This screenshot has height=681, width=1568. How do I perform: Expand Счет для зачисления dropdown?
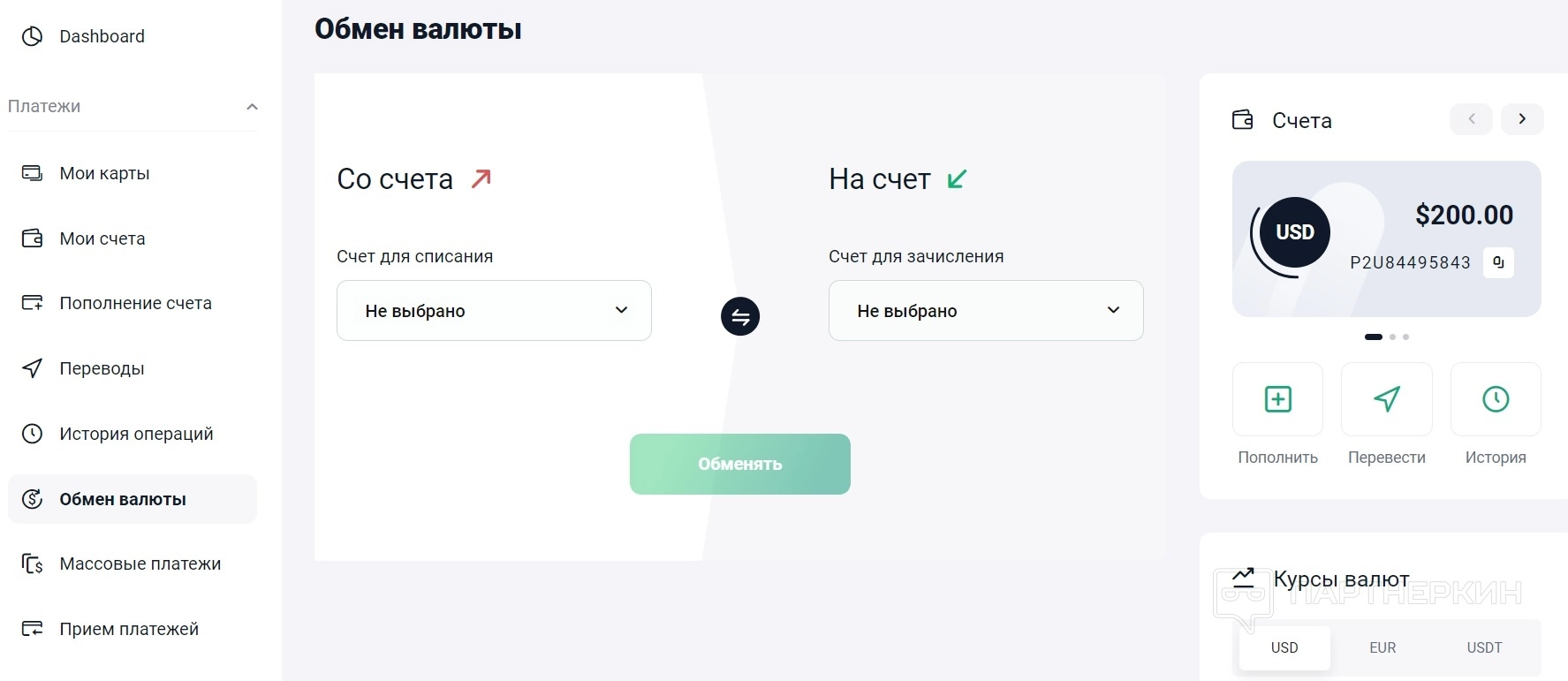986,311
